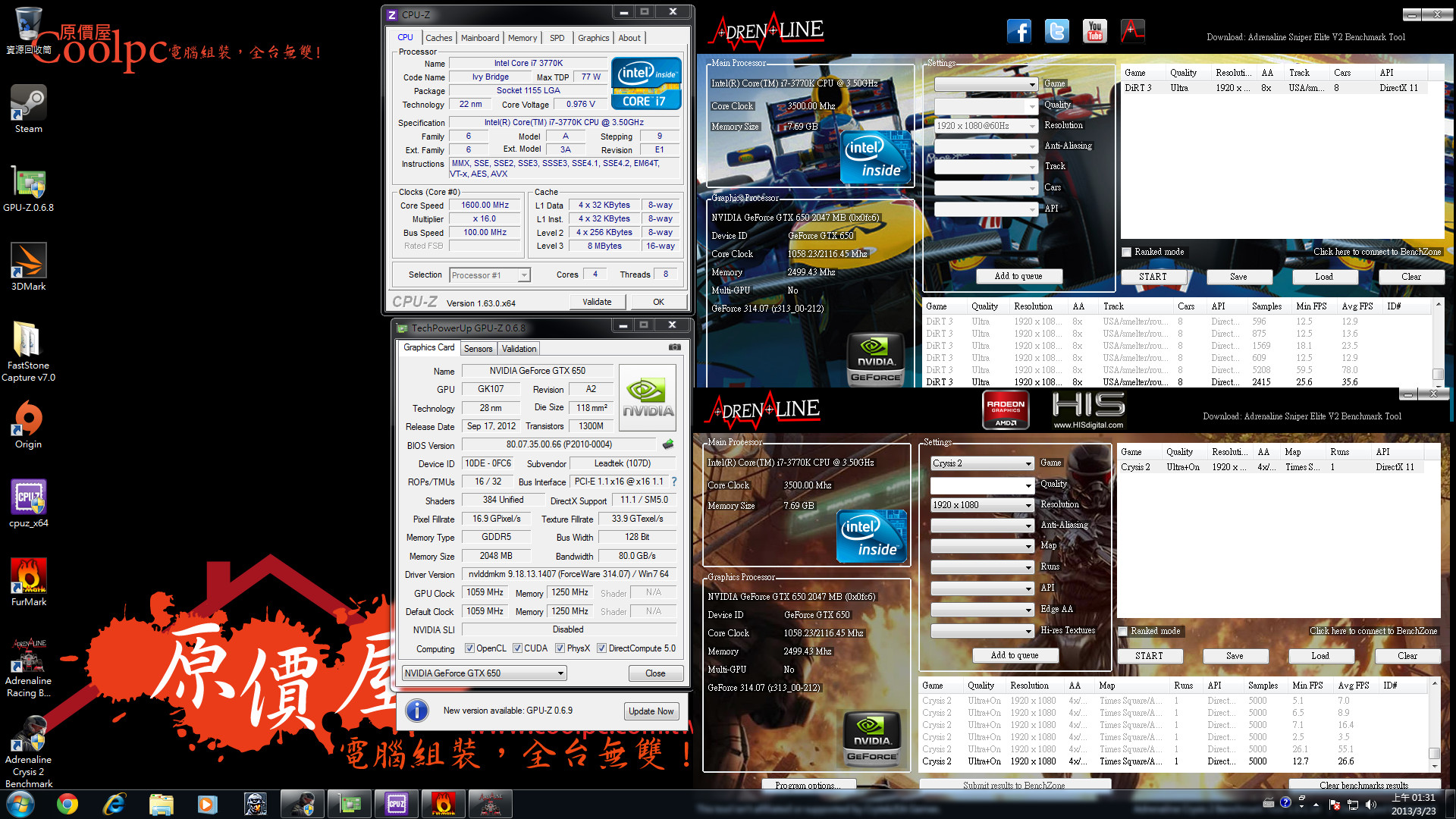Click the Facebook icon in Adrenaline header

[x=1019, y=32]
